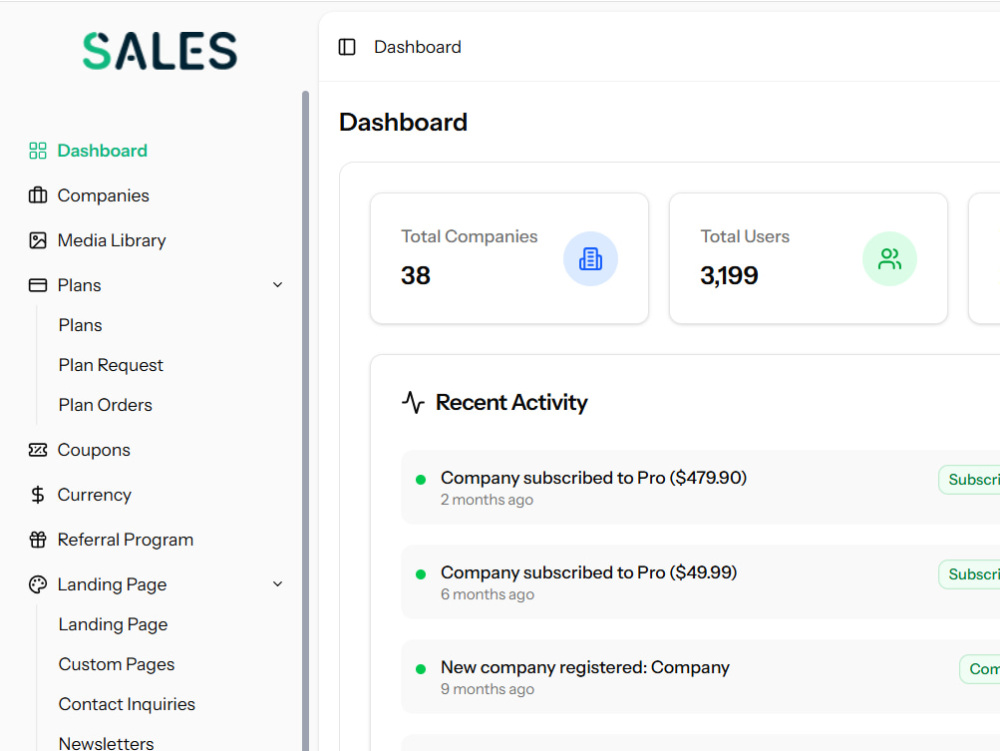Open Contact Inquiries

(127, 704)
